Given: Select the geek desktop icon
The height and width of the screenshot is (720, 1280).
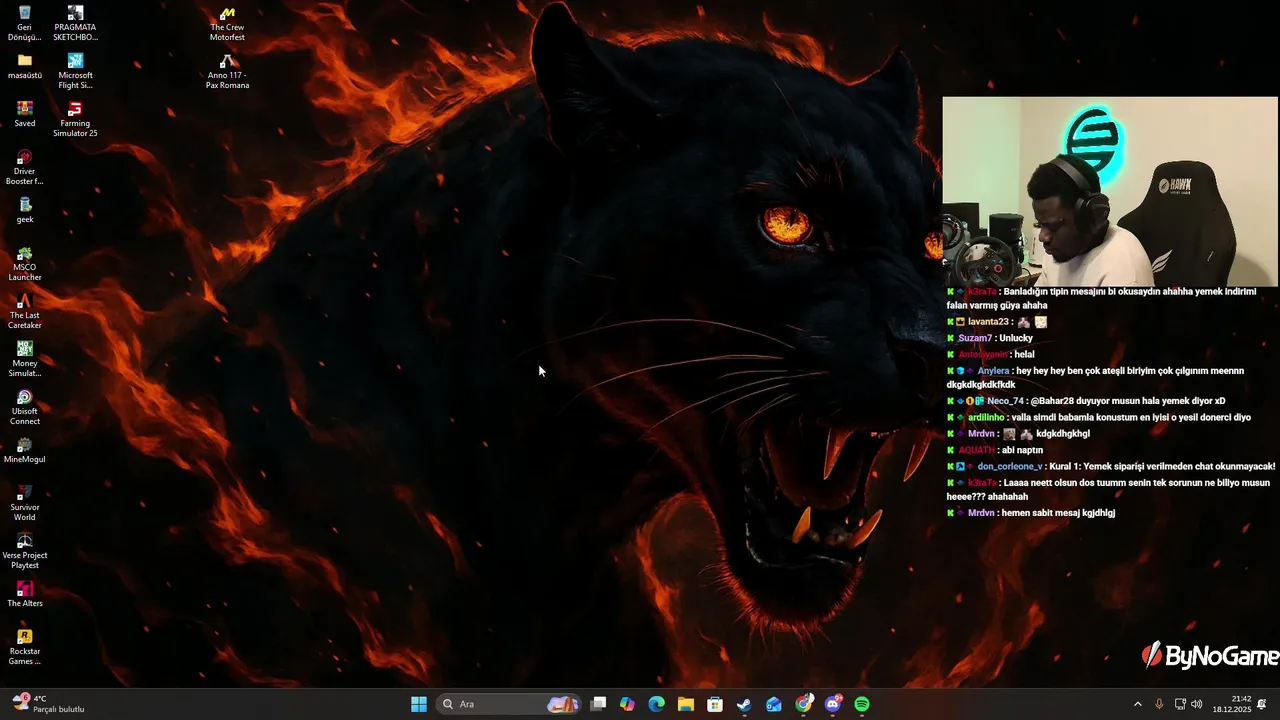Looking at the screenshot, I should coord(25,211).
